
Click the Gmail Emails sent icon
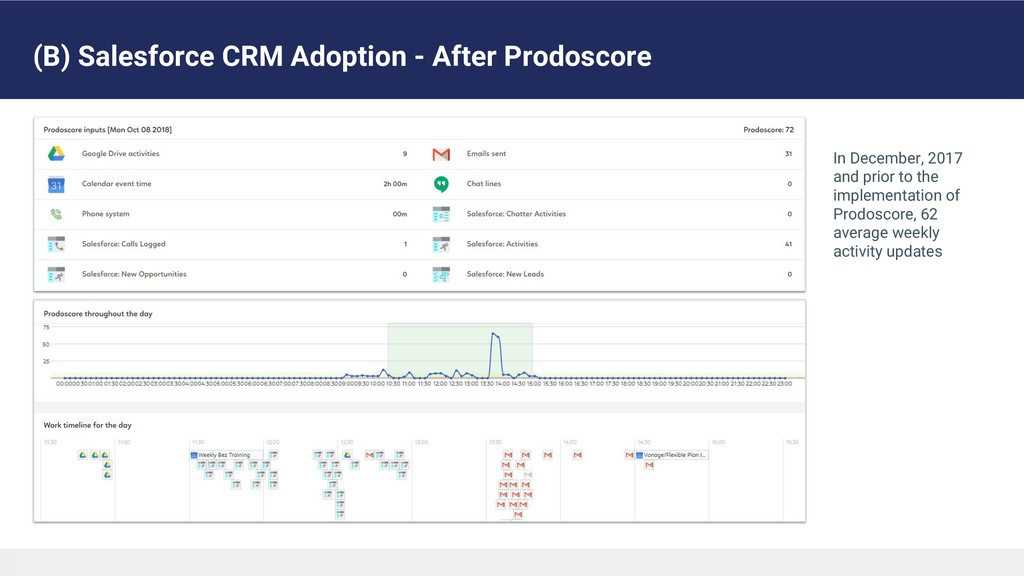[441, 154]
